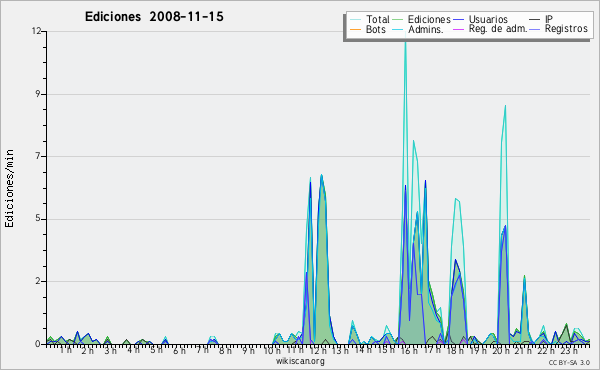Select the Bots legend entry
This screenshot has width=600, height=370.
pos(368,29)
